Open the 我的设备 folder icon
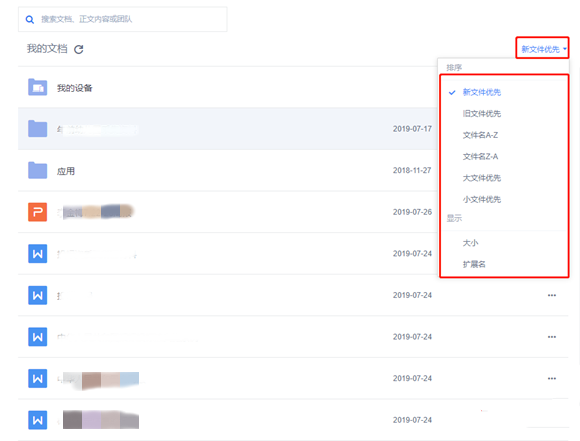 pos(37,87)
